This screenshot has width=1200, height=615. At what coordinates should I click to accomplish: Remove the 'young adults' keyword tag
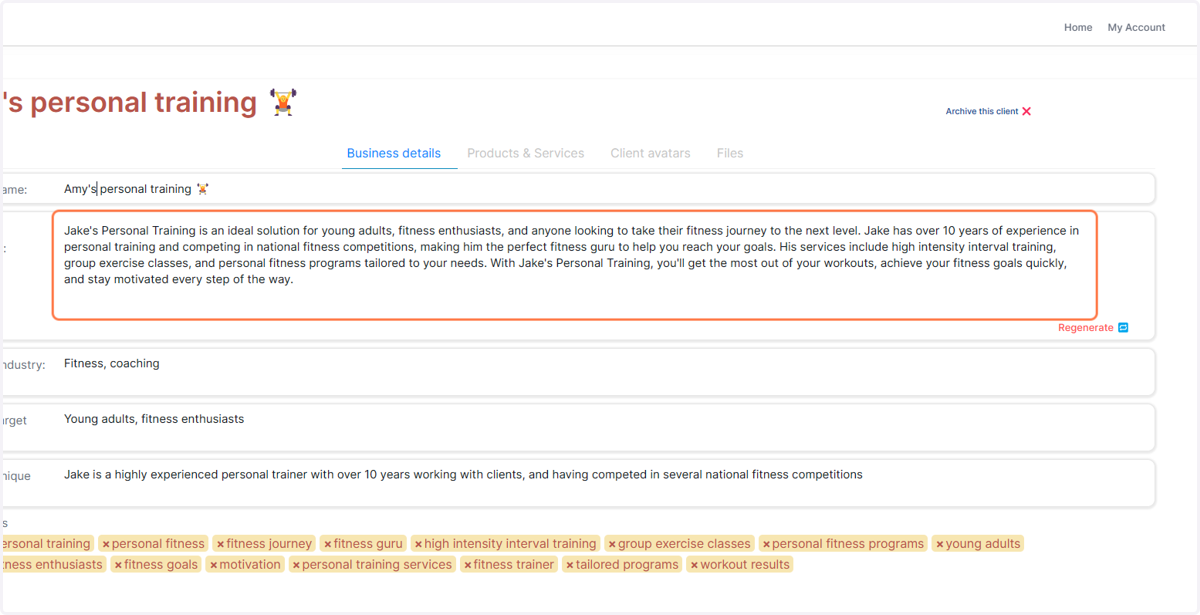[940, 544]
